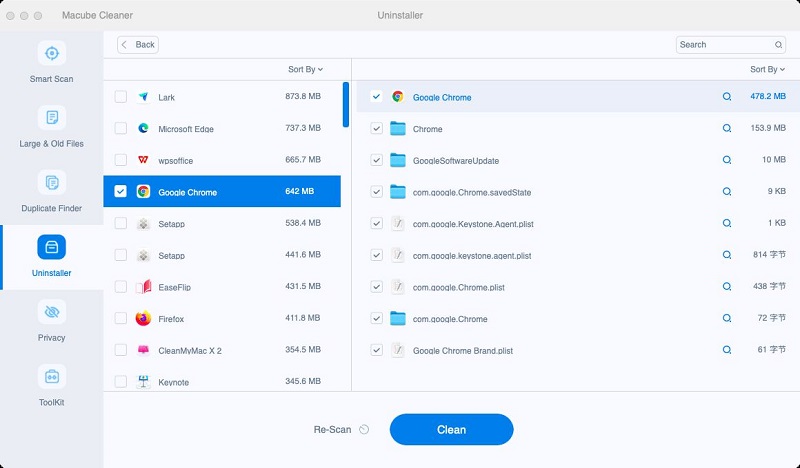Check the Keynote checkbox
Screen dimensions: 800x468
tap(120, 382)
